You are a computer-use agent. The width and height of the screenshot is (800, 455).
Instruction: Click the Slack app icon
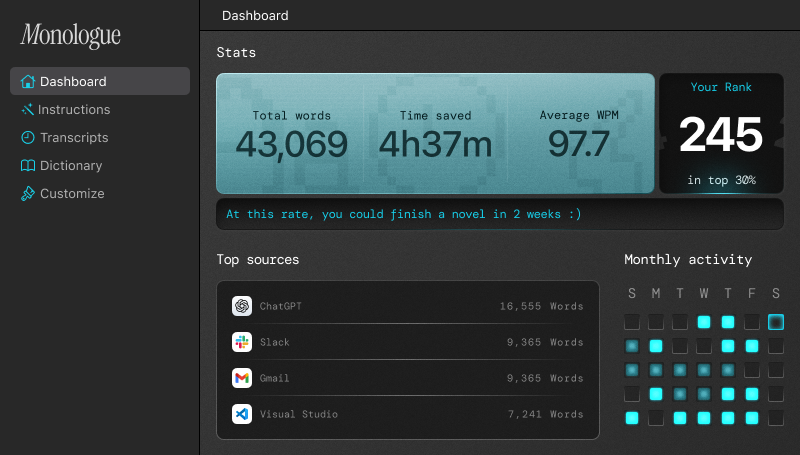tap(241, 342)
